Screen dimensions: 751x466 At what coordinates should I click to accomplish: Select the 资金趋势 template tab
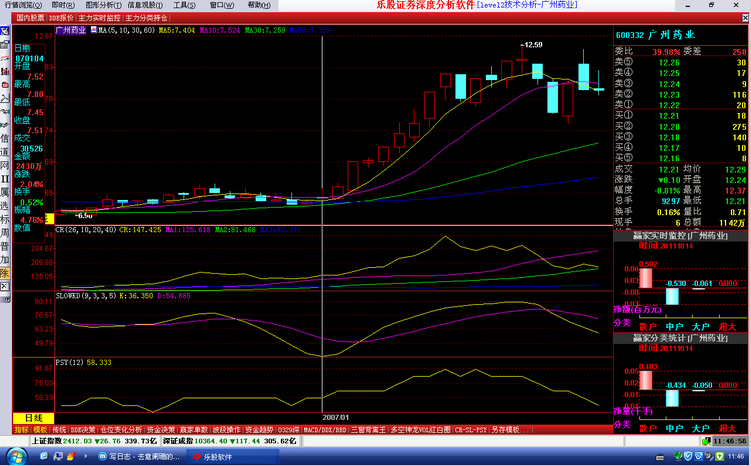(x=259, y=430)
